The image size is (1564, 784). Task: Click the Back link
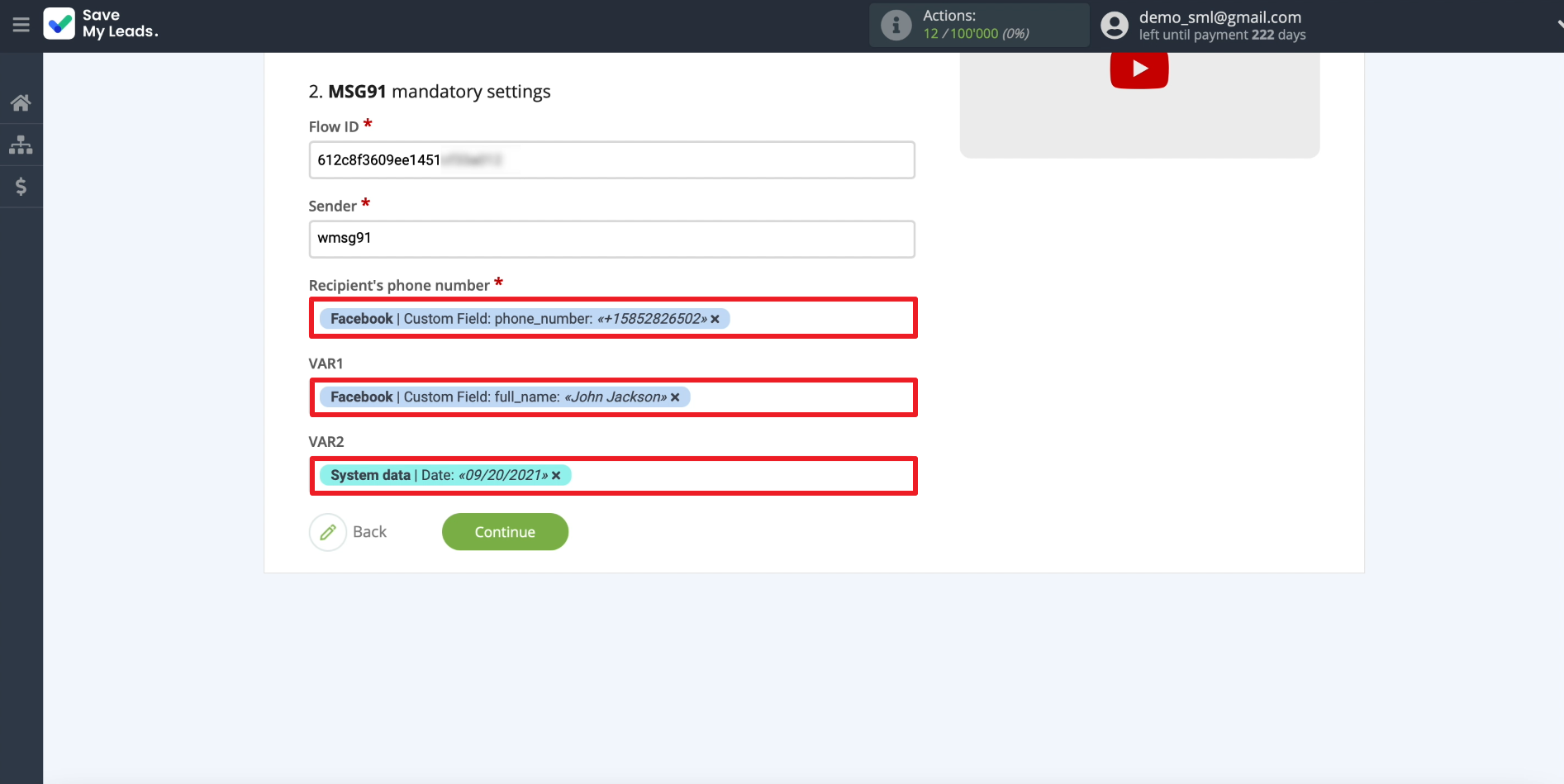tap(369, 532)
